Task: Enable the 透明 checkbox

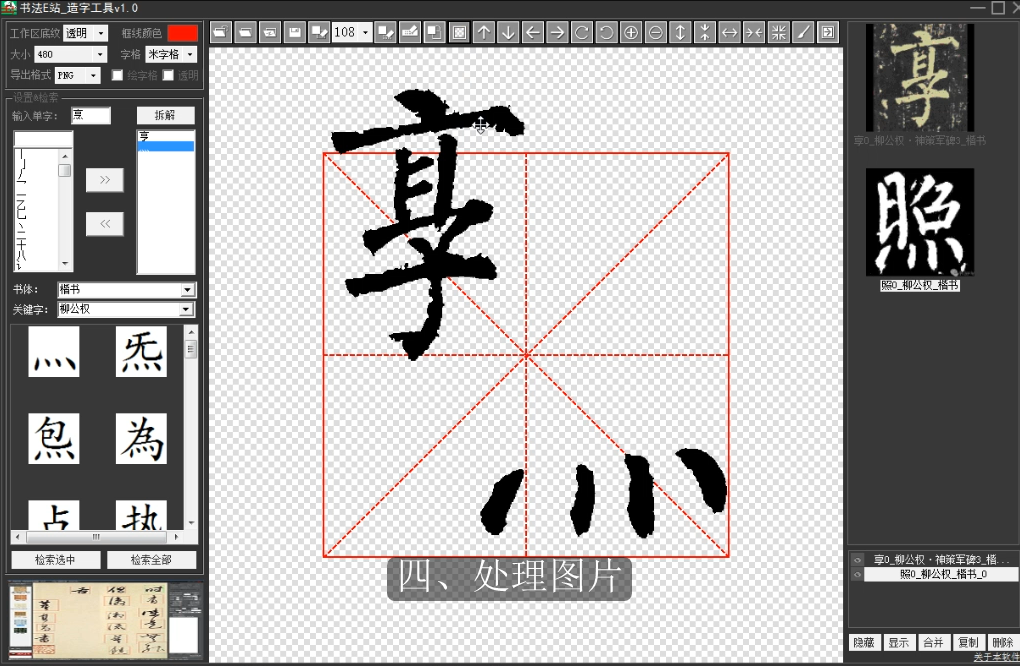Action: pos(168,75)
